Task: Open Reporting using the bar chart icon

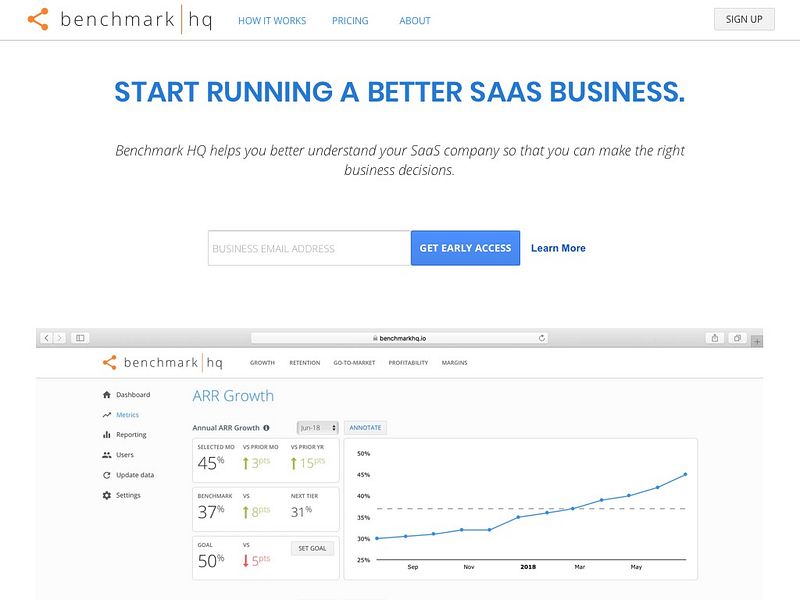Action: pos(106,435)
